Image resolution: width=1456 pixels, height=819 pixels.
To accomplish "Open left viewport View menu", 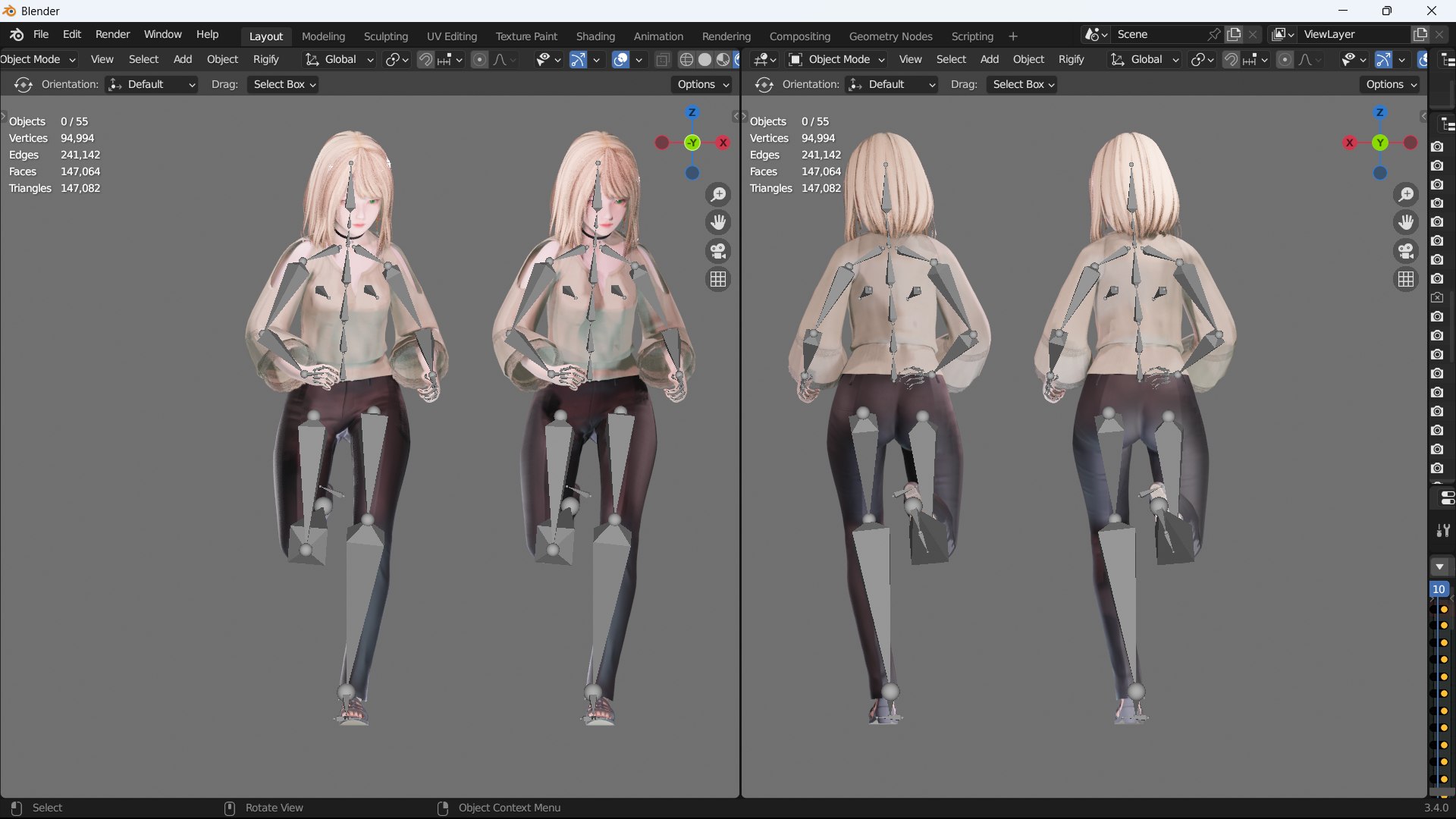I will pos(102,59).
